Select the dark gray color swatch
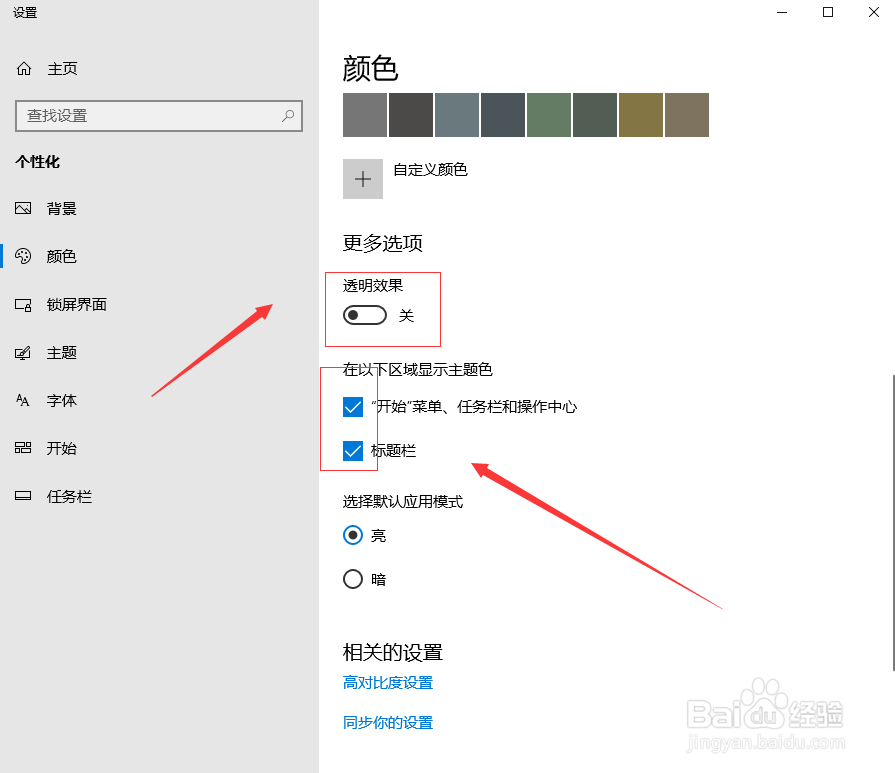The image size is (895, 773). pyautogui.click(x=410, y=115)
